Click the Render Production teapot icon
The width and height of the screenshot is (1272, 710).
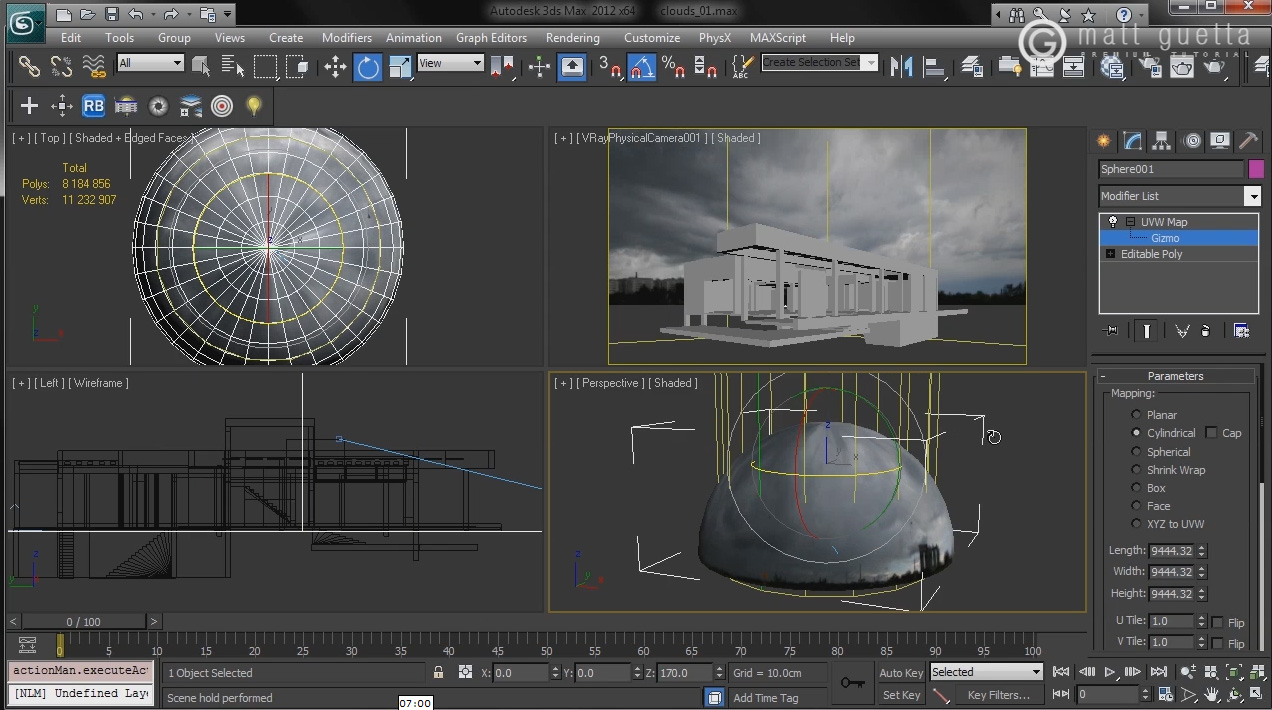coord(1215,67)
